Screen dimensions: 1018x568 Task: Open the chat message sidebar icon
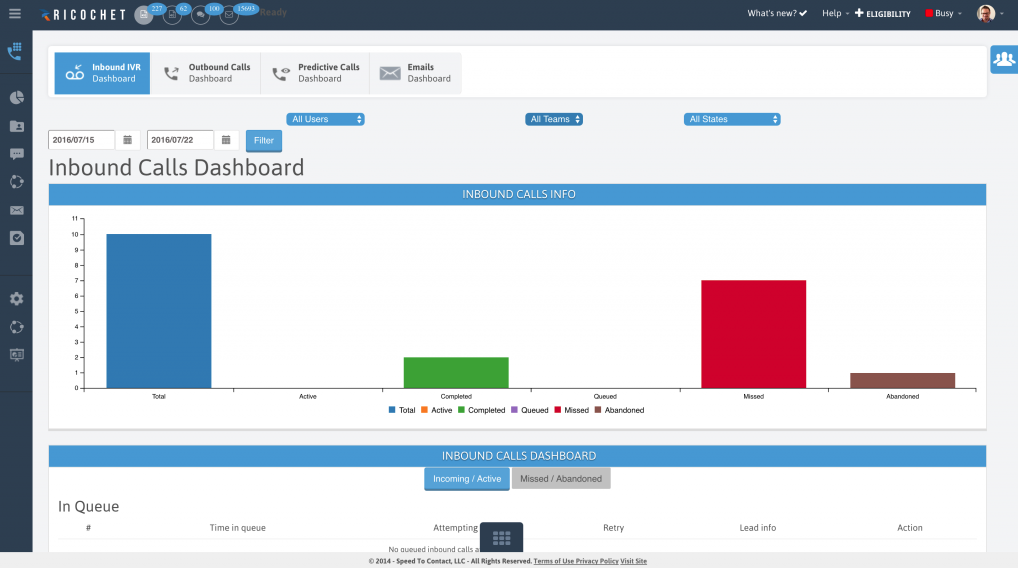[x=17, y=154]
